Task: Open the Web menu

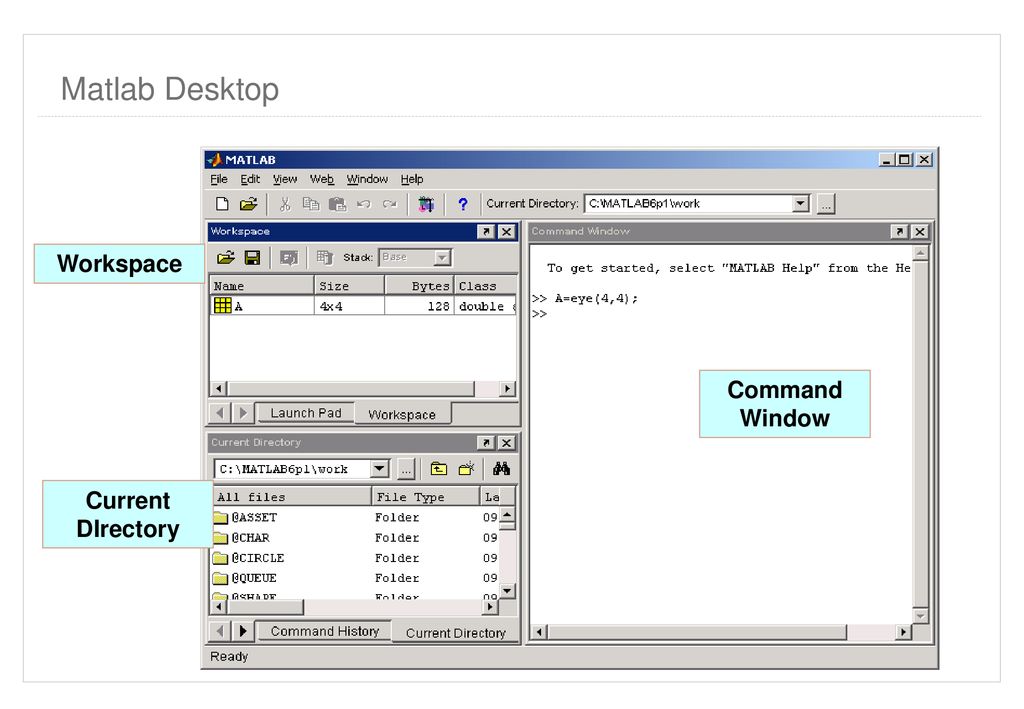Action: click(x=321, y=179)
